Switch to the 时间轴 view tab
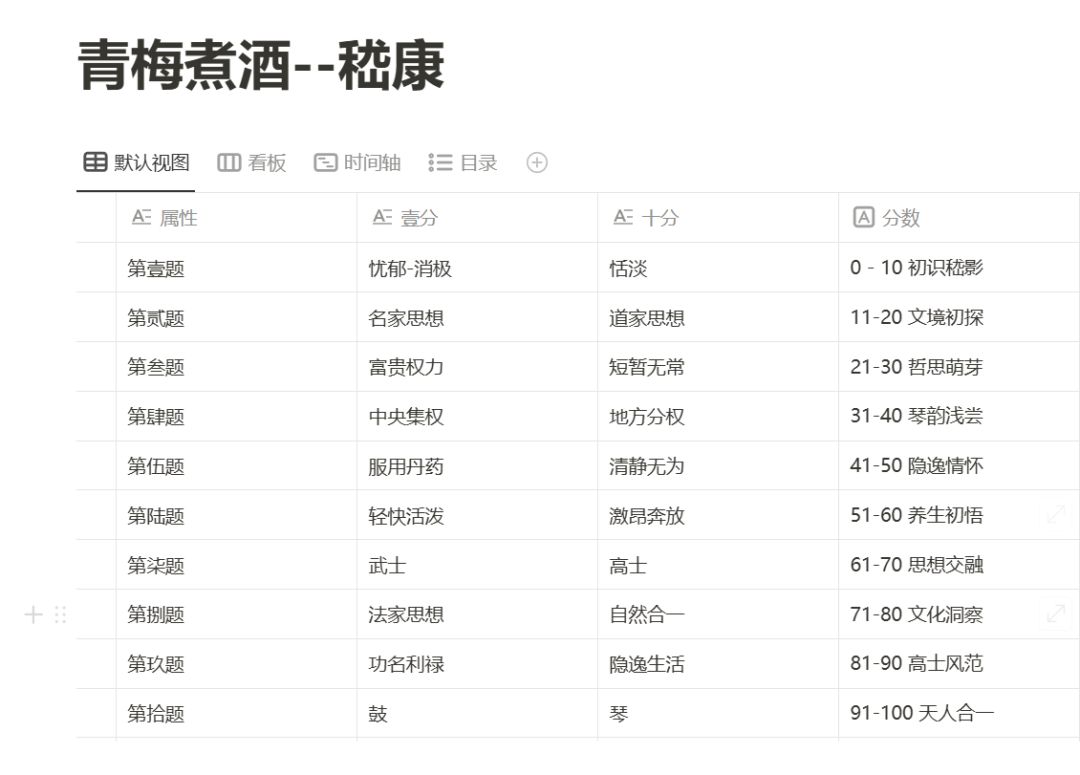This screenshot has width=1080, height=775. pos(357,163)
